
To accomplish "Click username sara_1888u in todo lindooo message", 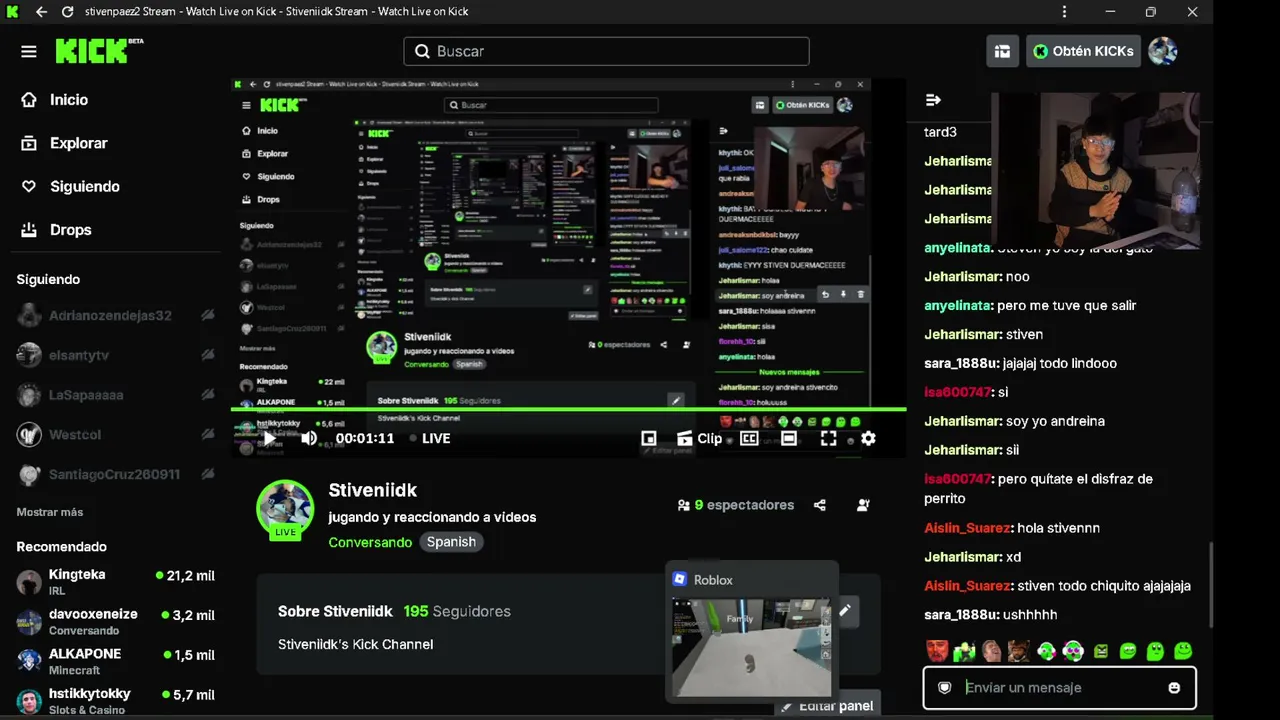I will point(962,363).
